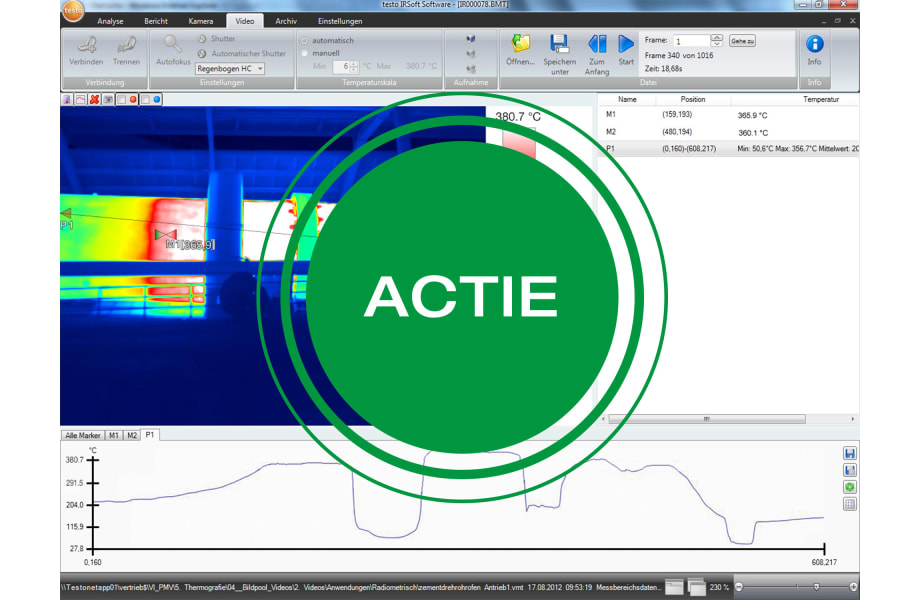Select the automatisch temperature scale option
The image size is (920, 600).
click(305, 40)
